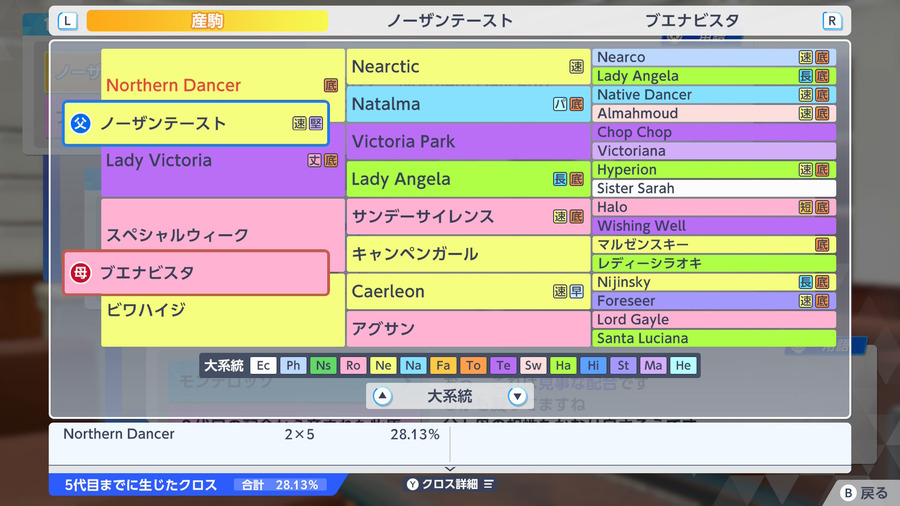Select Chop Chop in the pedigree
The width and height of the screenshot is (900, 506).
714,132
